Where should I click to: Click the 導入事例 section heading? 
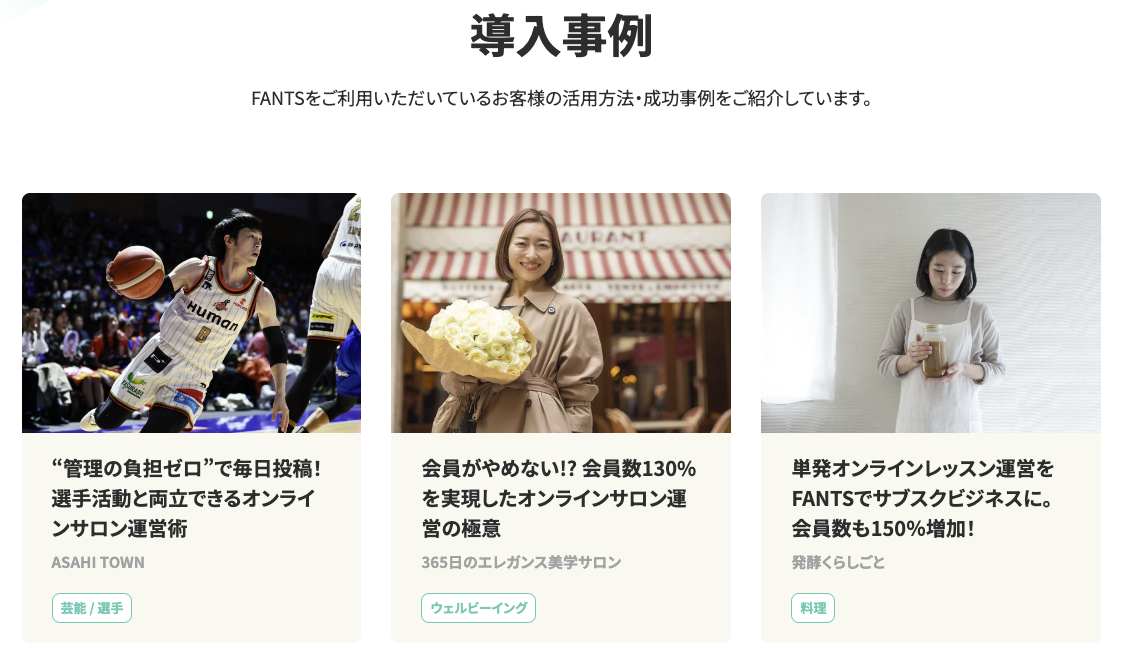[561, 36]
